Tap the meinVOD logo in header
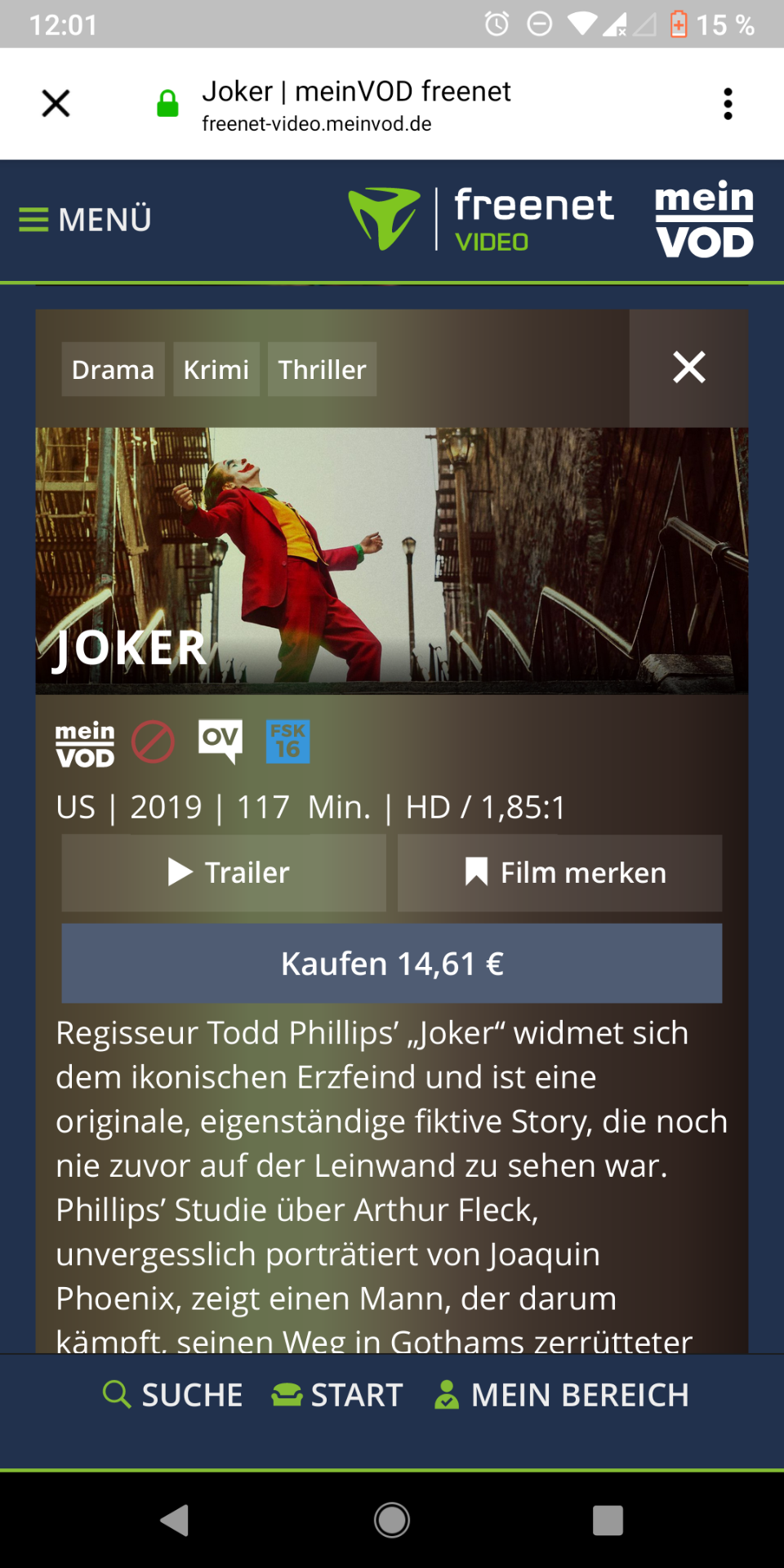This screenshot has height=1568, width=784. pyautogui.click(x=704, y=219)
